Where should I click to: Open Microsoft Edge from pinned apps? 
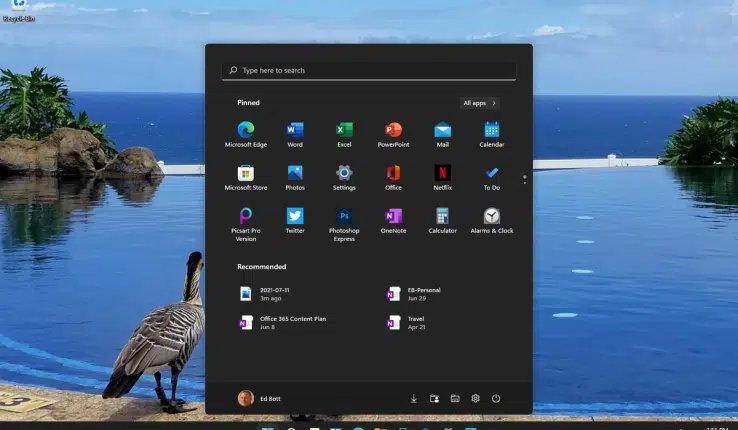[x=246, y=135]
